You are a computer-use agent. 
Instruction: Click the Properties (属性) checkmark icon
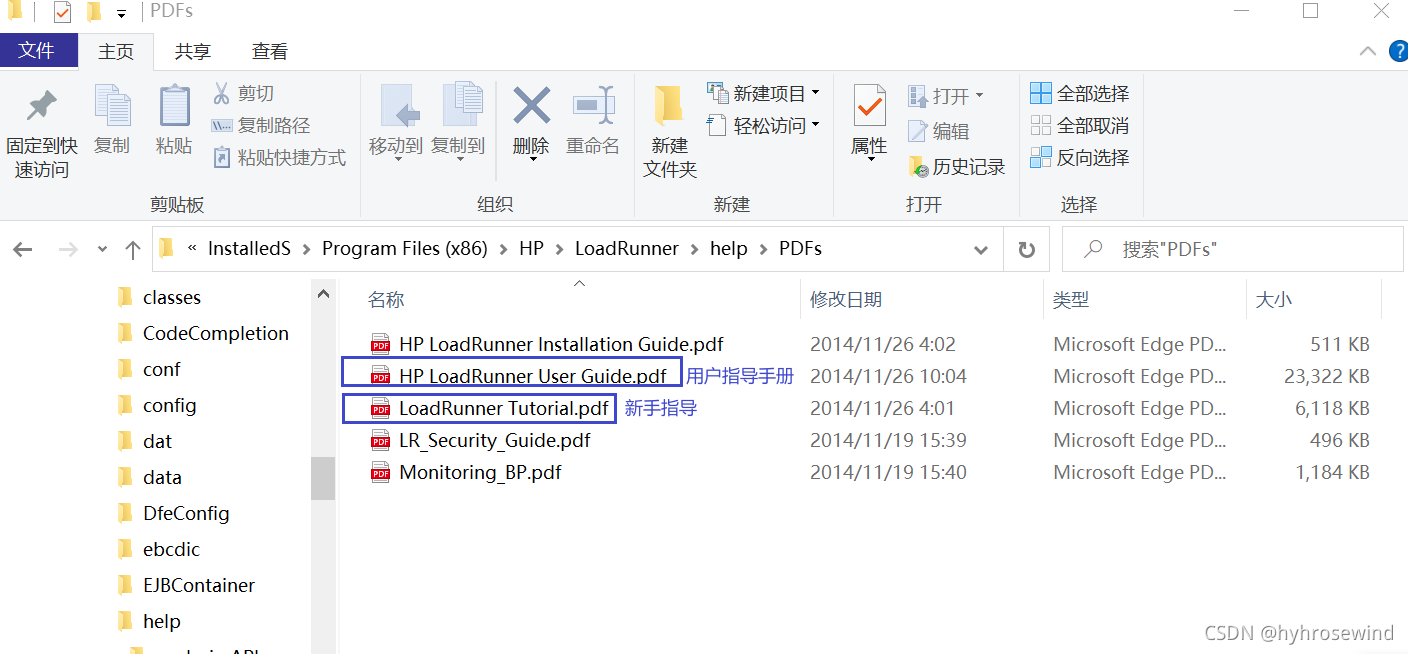coord(869,104)
